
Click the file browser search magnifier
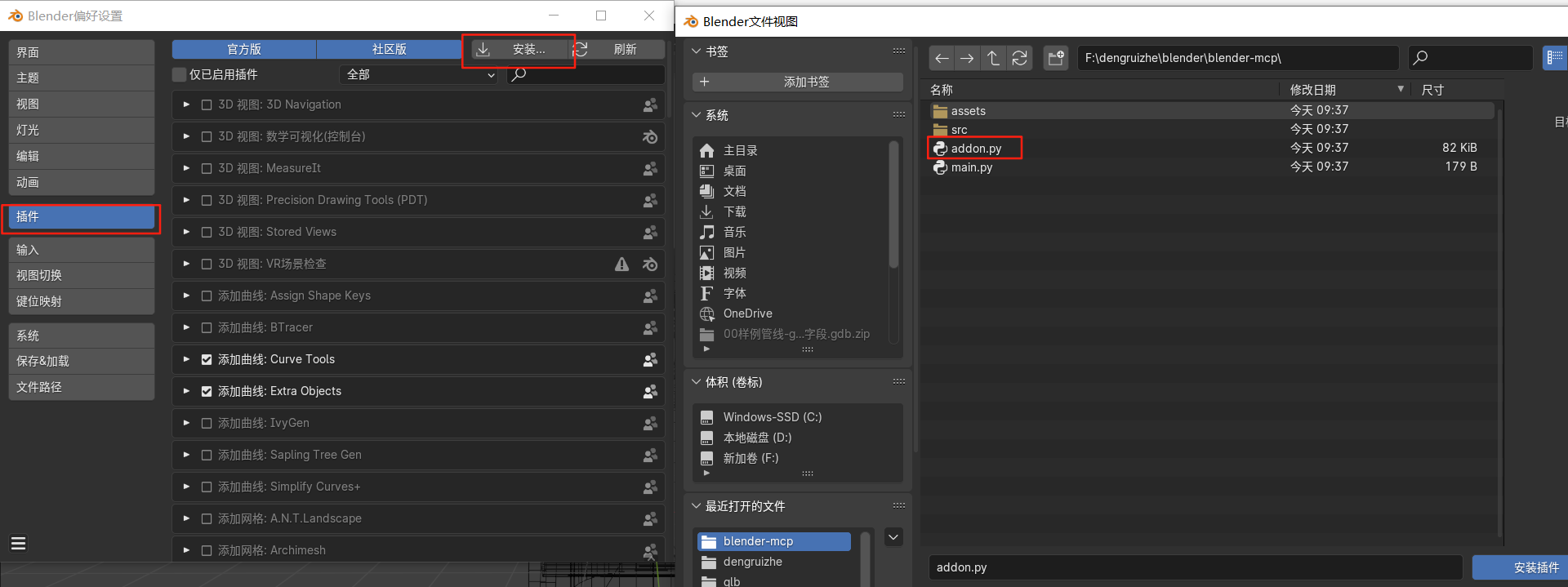pos(1421,58)
